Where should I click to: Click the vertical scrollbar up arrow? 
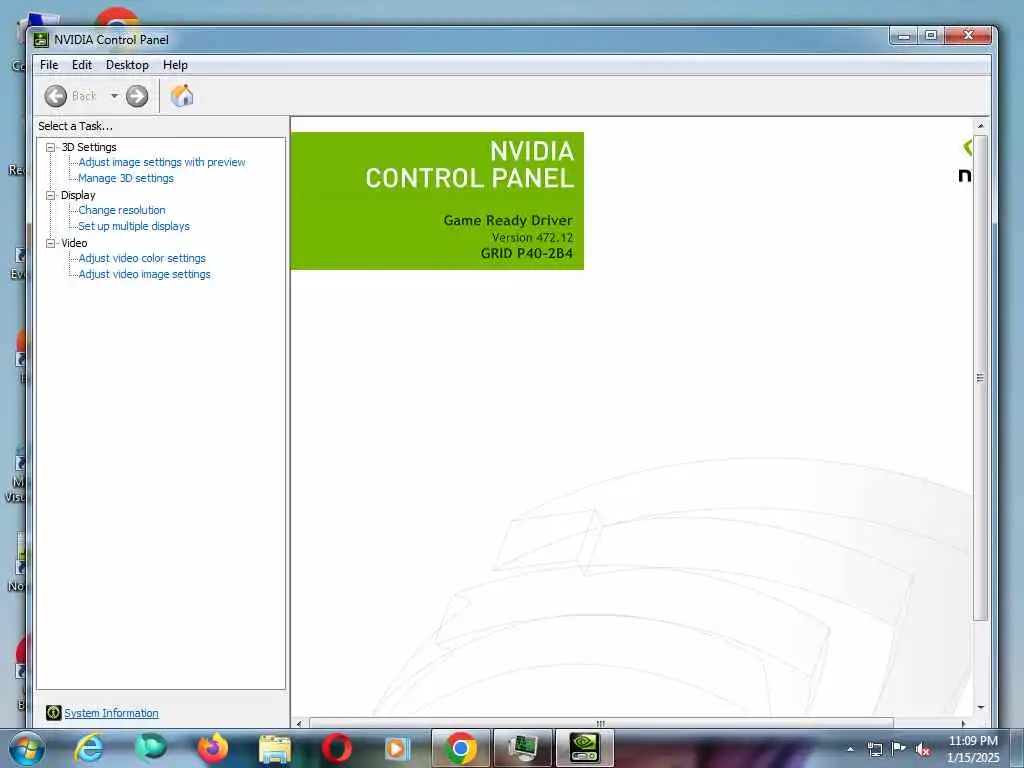[980, 125]
